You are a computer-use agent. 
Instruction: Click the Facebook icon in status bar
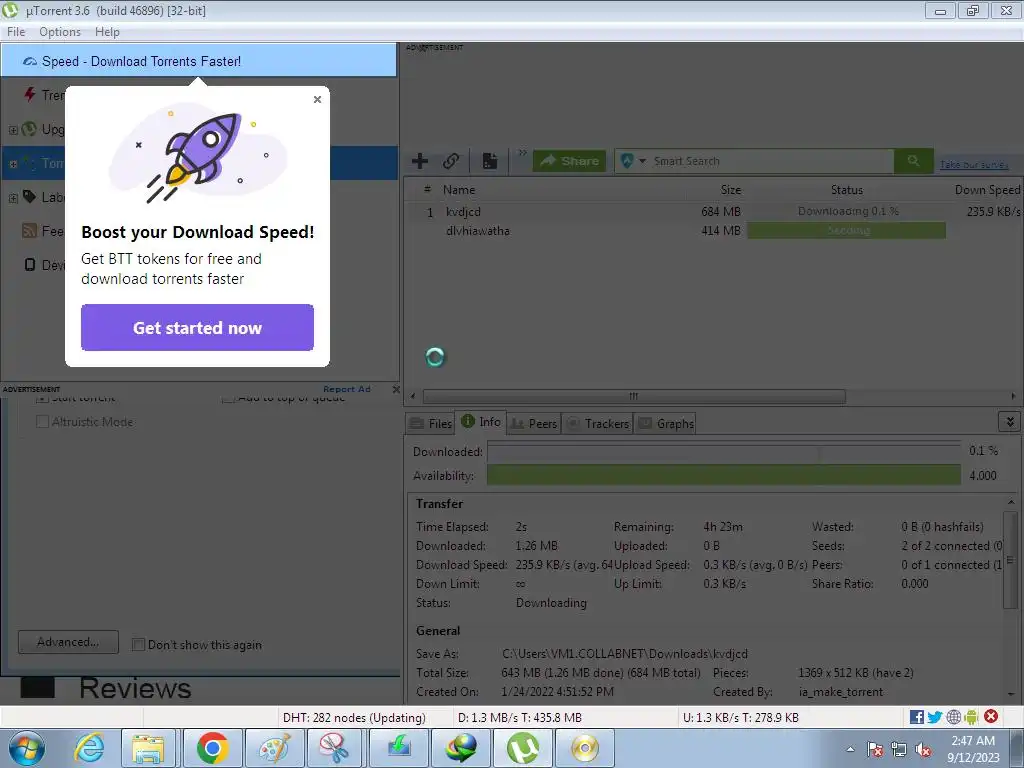tap(916, 717)
